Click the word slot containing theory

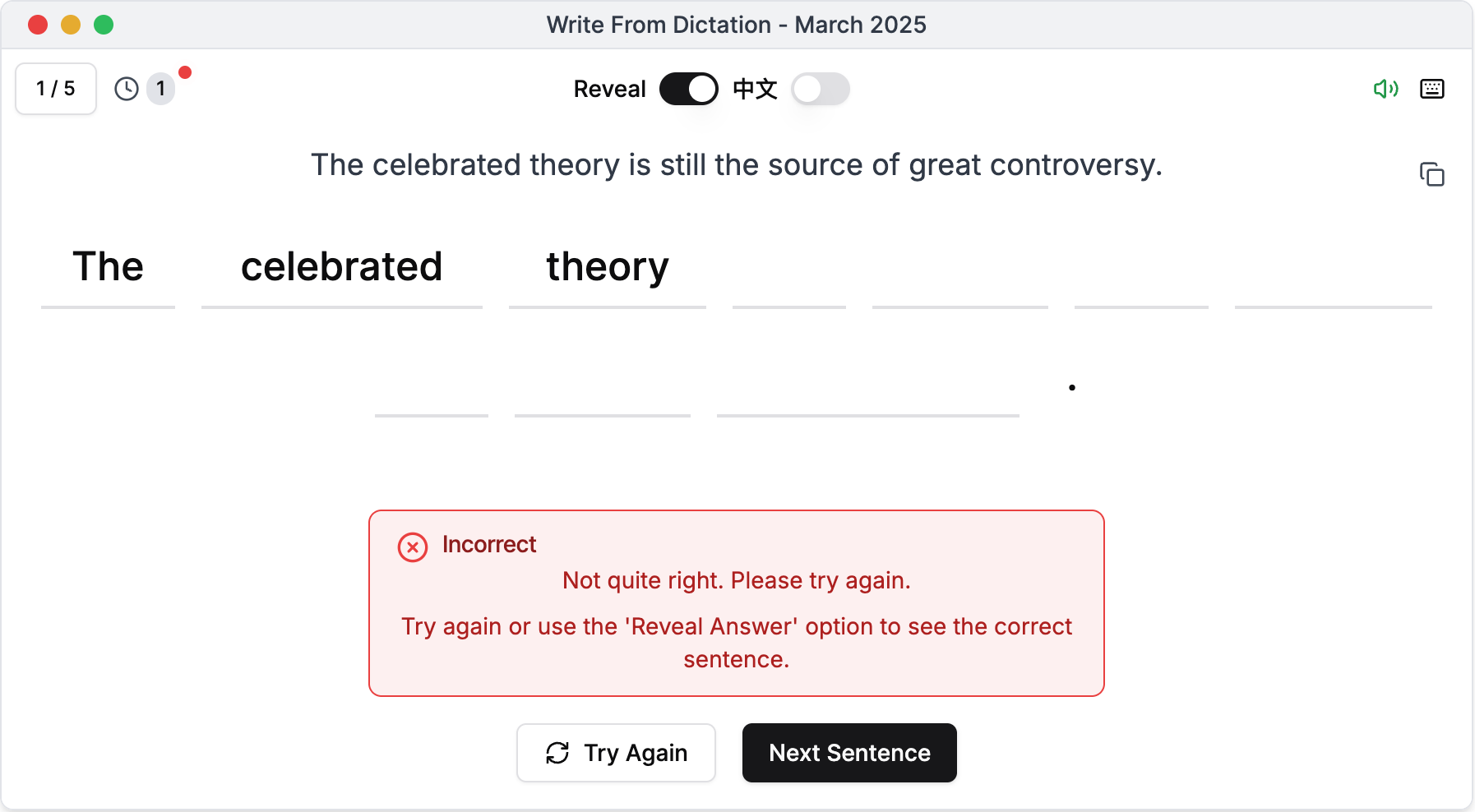pyautogui.click(x=608, y=269)
